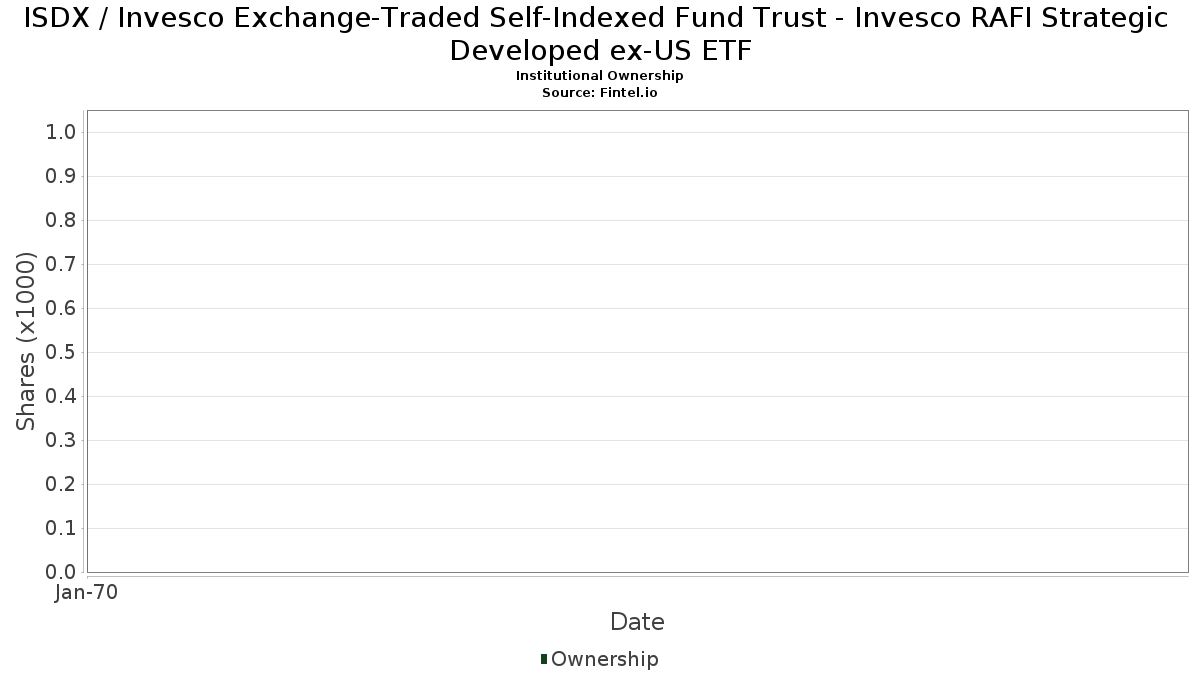Click the Source: Fintel.io text
Image resolution: width=1200 pixels, height=675 pixels.
click(x=599, y=92)
